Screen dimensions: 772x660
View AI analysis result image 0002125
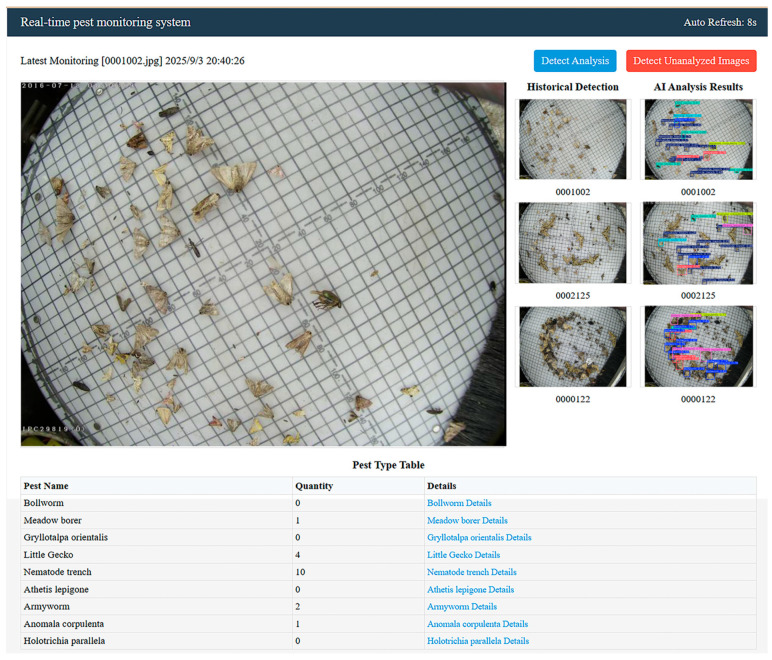pos(698,243)
